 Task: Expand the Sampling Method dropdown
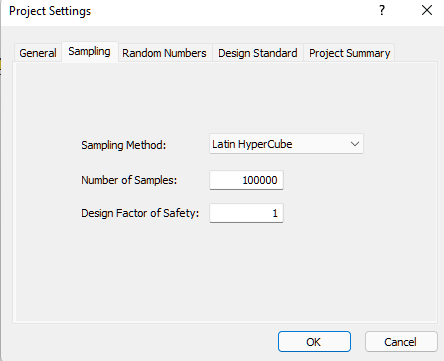click(x=286, y=144)
